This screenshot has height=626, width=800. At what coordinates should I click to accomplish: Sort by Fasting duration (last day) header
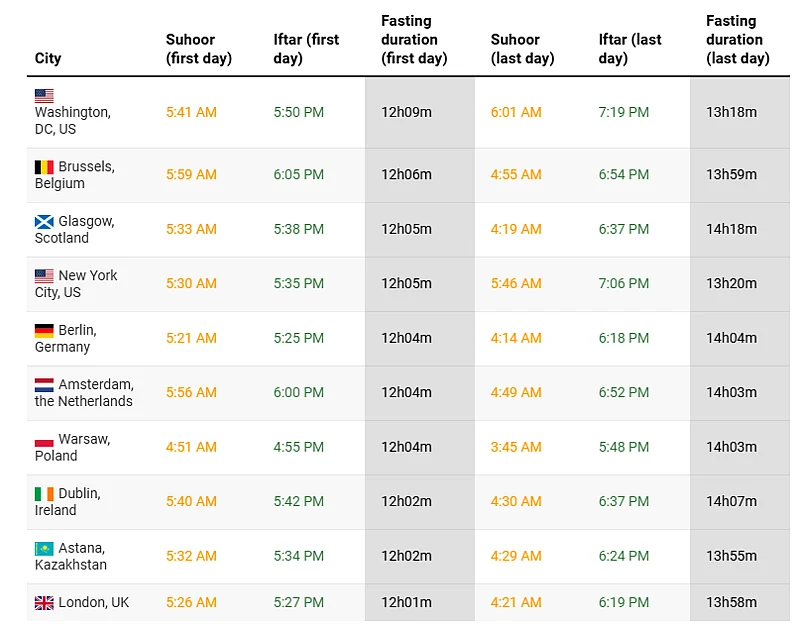click(x=737, y=39)
